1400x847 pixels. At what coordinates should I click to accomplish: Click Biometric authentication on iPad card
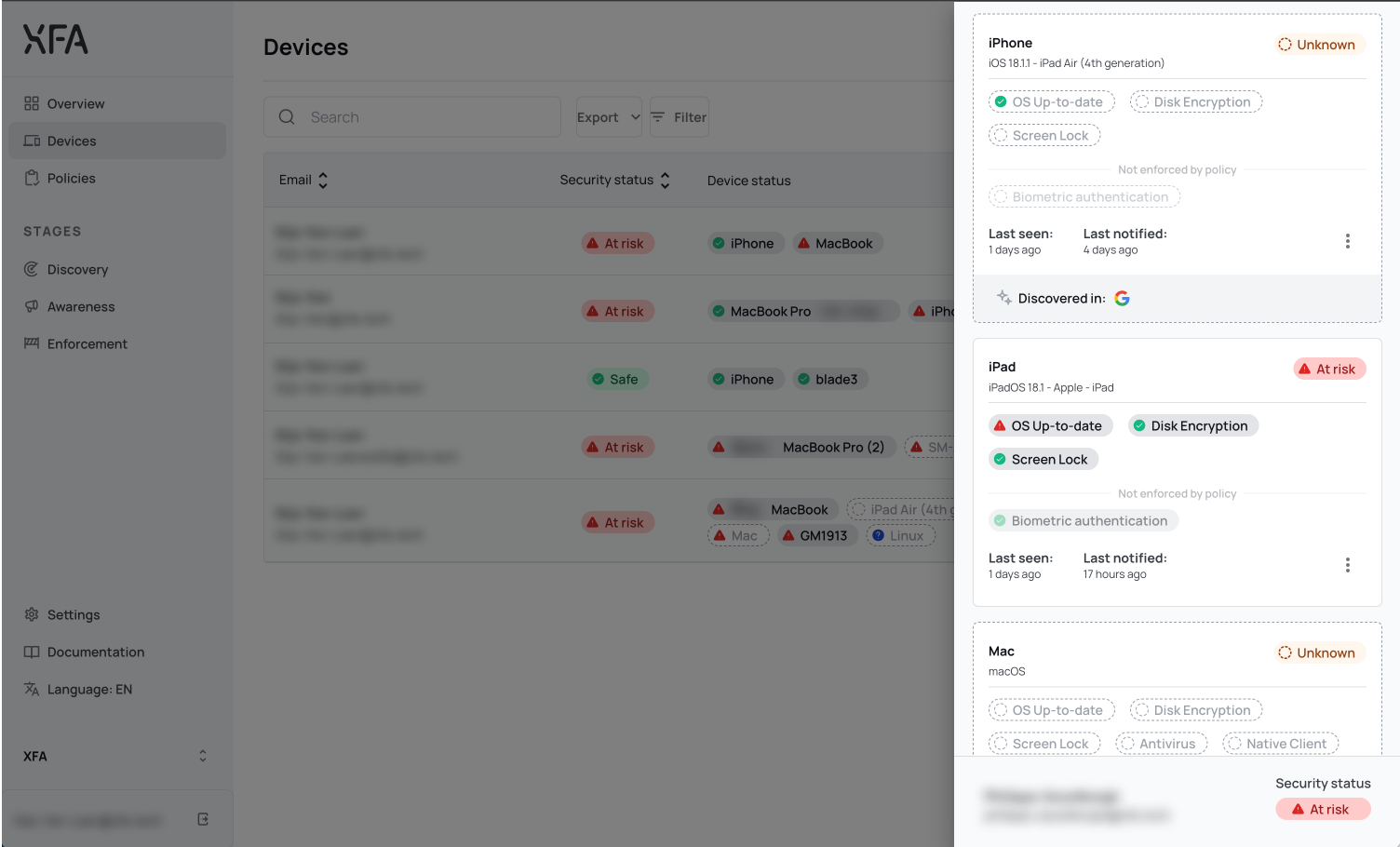pos(1084,520)
